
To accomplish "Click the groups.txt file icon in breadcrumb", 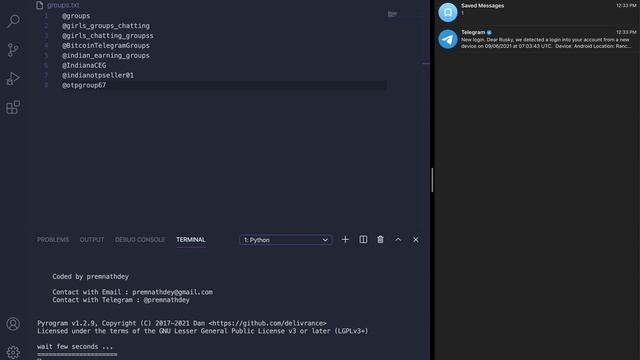I will click(40, 5).
